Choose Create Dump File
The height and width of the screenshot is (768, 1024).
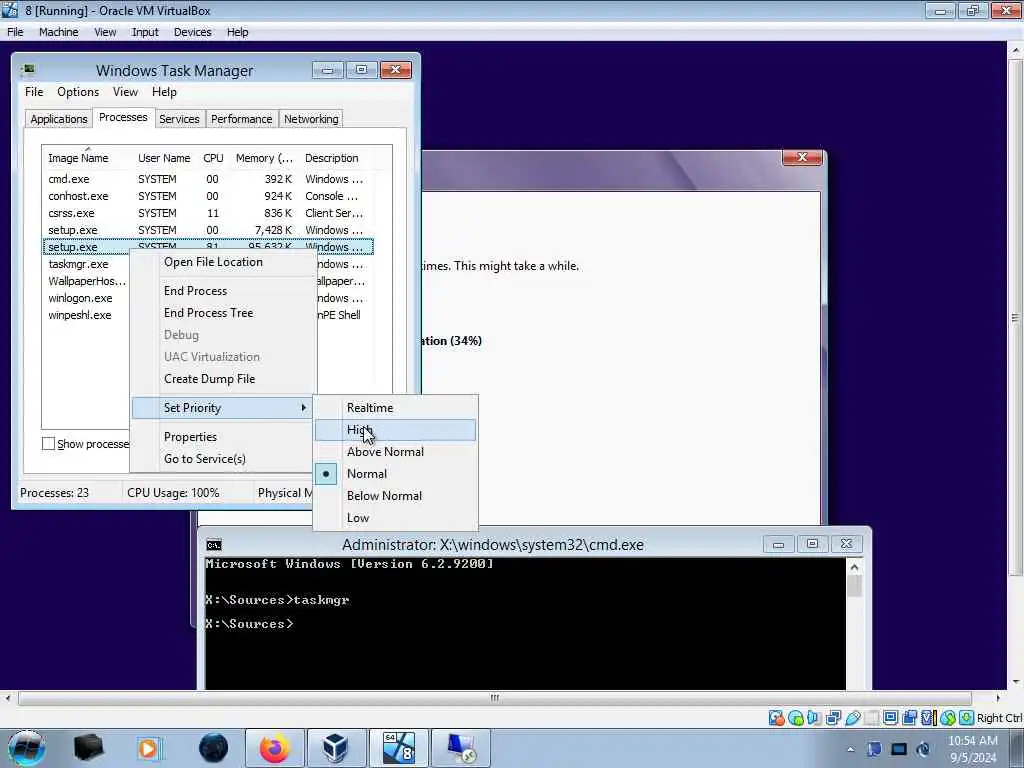click(x=222, y=379)
